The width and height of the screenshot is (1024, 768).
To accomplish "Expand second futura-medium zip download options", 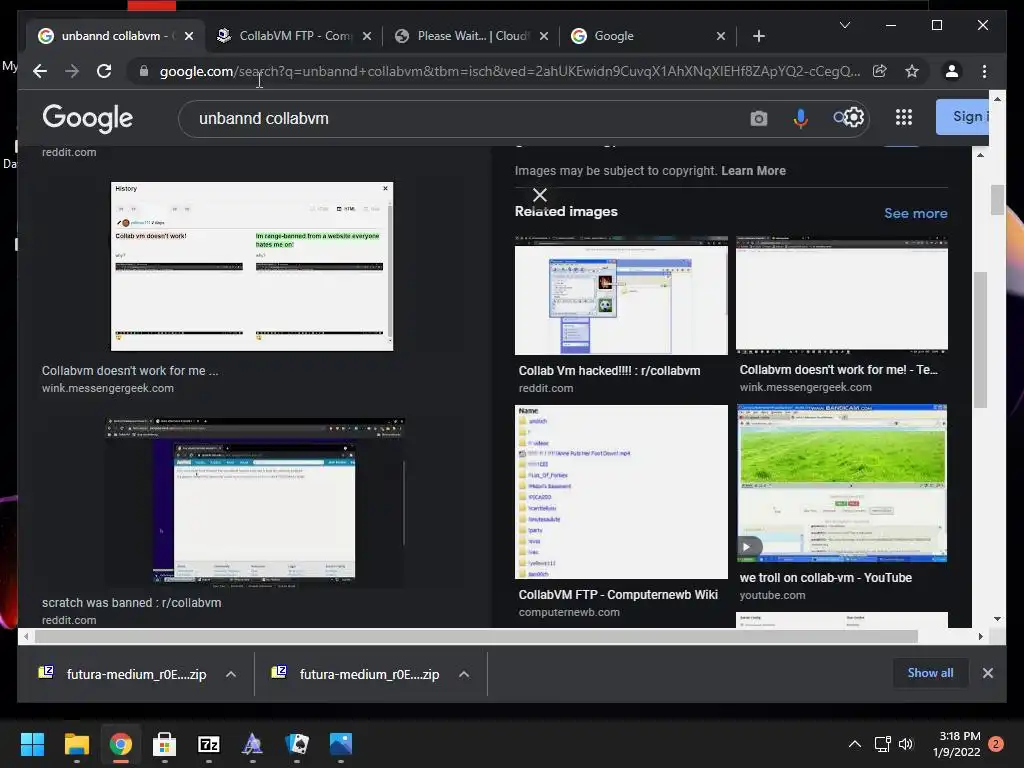I will (464, 674).
